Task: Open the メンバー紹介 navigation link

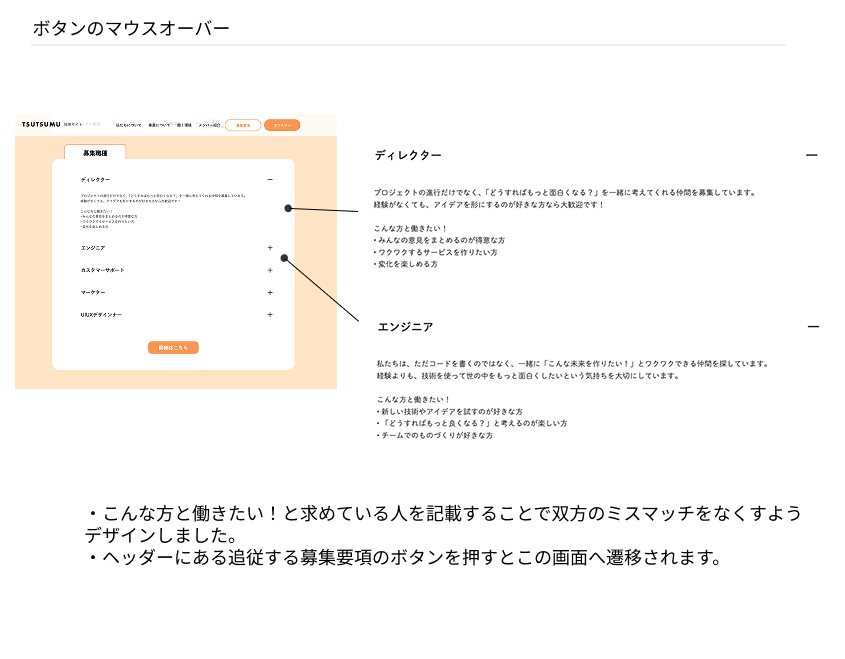Action: 209,125
